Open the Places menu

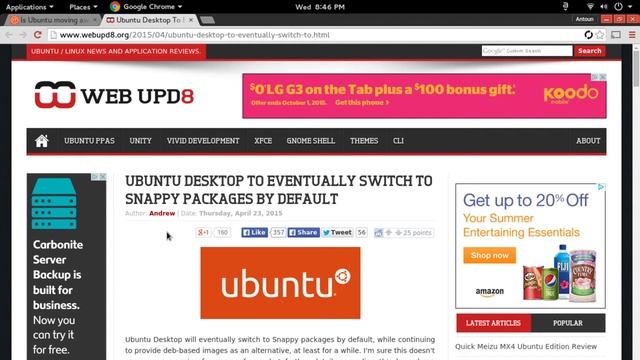click(83, 7)
